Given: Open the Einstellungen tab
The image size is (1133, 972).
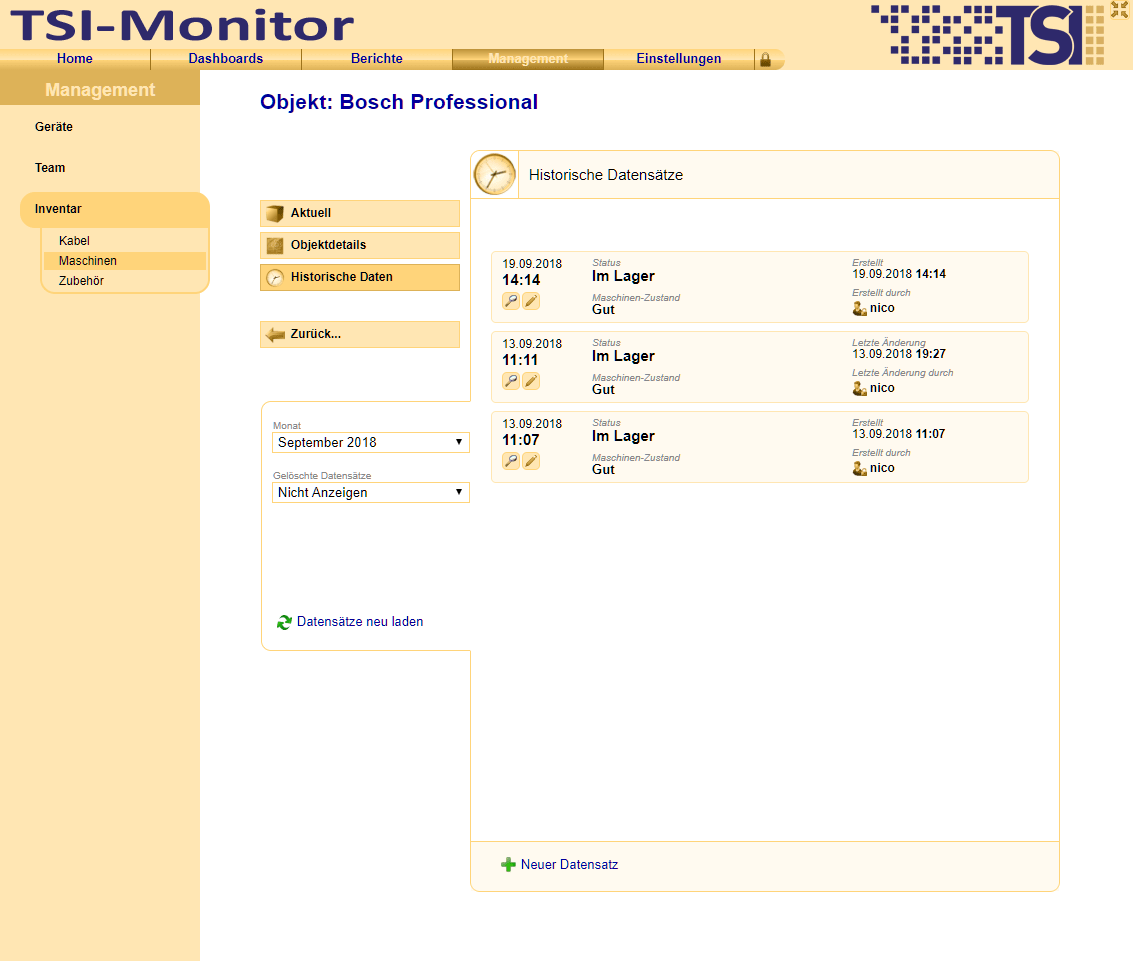Looking at the screenshot, I should coord(678,59).
